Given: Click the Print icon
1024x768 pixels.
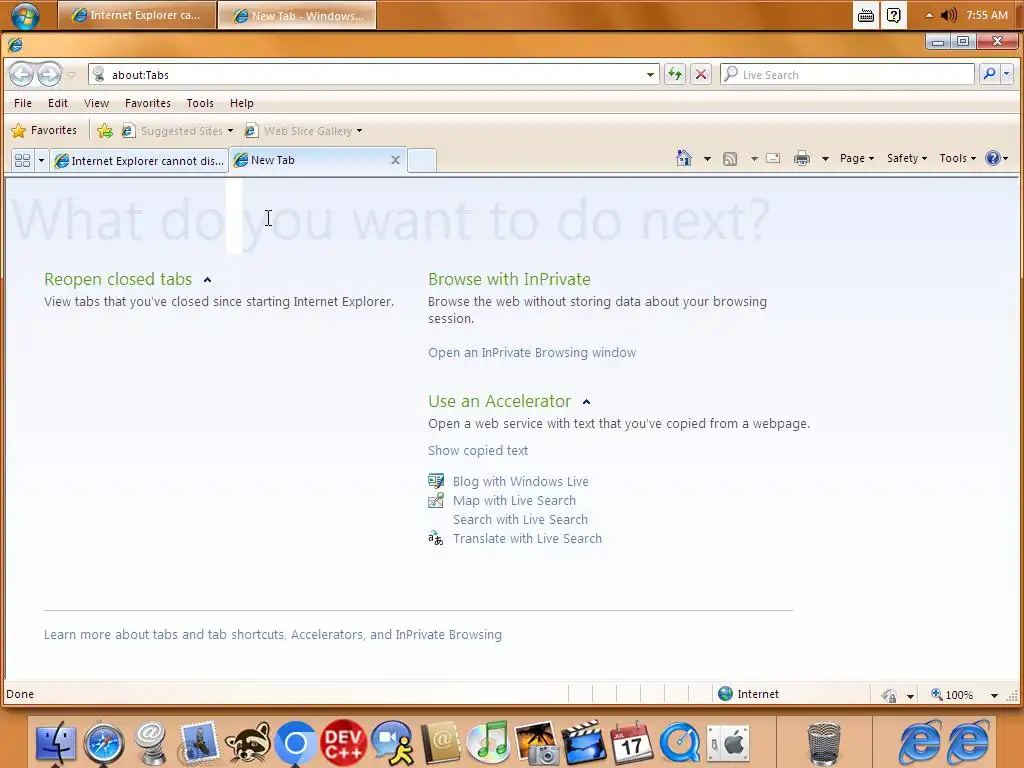Looking at the screenshot, I should coord(802,158).
